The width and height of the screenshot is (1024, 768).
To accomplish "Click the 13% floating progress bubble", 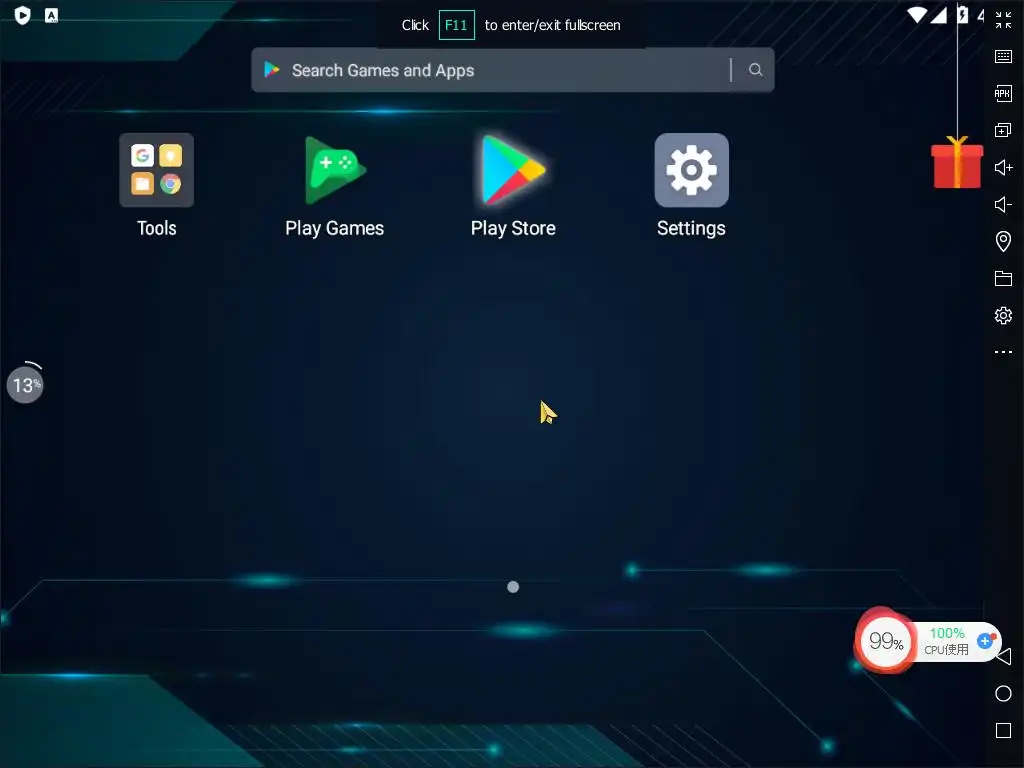I will [x=25, y=385].
